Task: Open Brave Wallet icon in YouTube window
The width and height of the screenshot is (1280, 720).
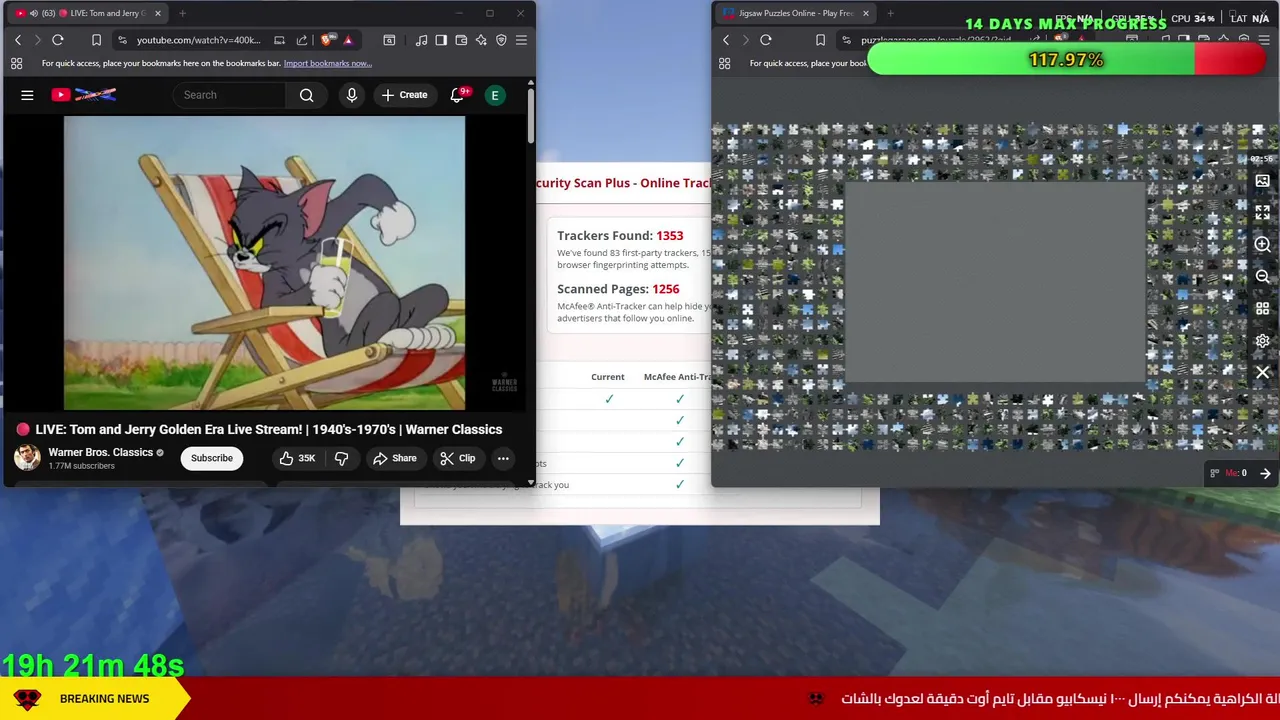Action: coord(461,40)
